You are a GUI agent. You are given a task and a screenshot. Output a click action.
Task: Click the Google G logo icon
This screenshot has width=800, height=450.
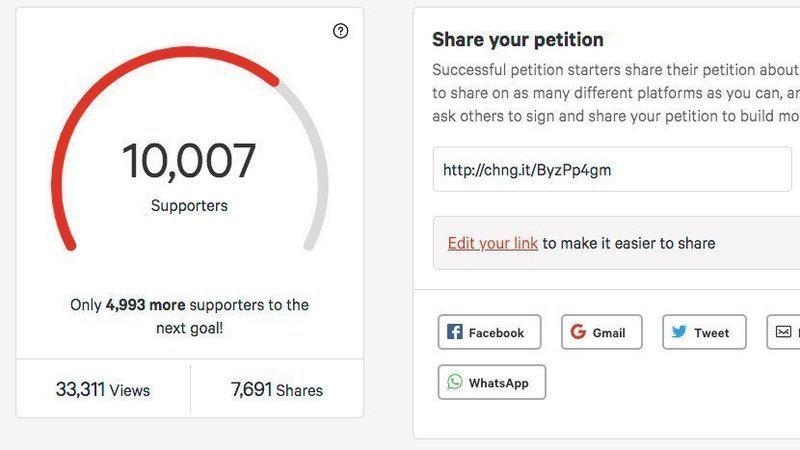click(578, 332)
